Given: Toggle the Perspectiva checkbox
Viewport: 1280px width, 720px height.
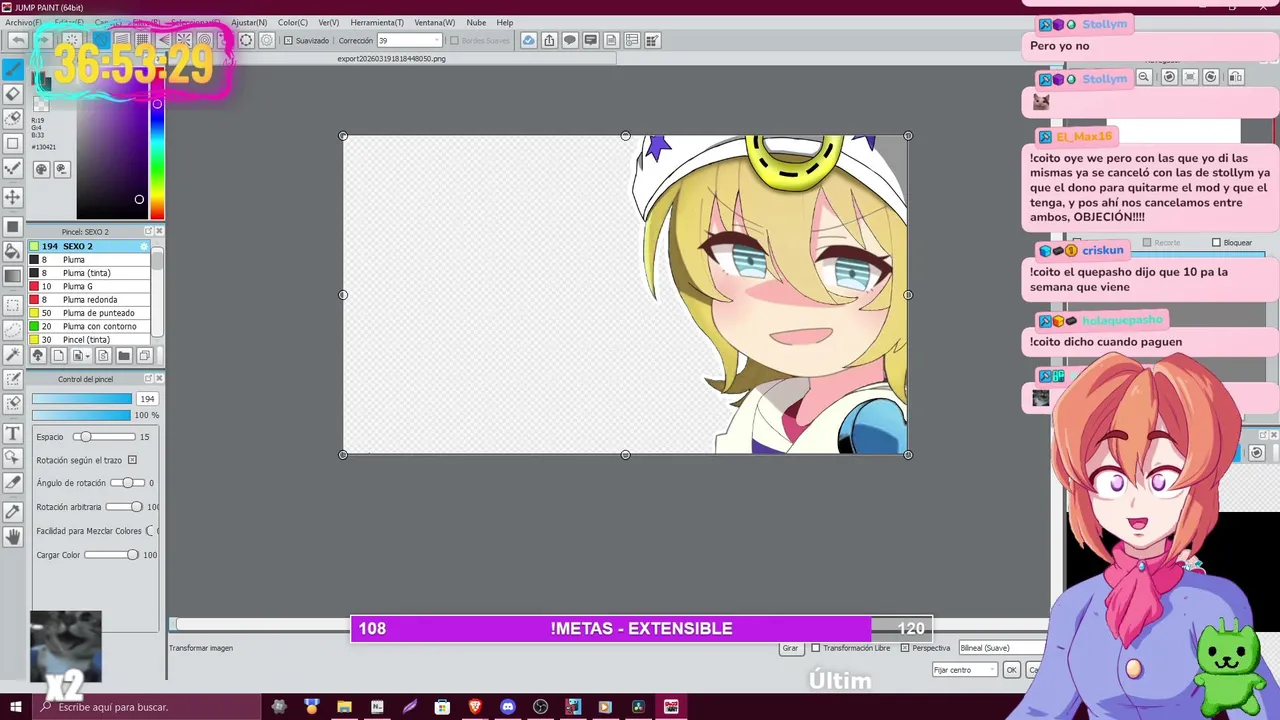Looking at the screenshot, I should (x=905, y=648).
